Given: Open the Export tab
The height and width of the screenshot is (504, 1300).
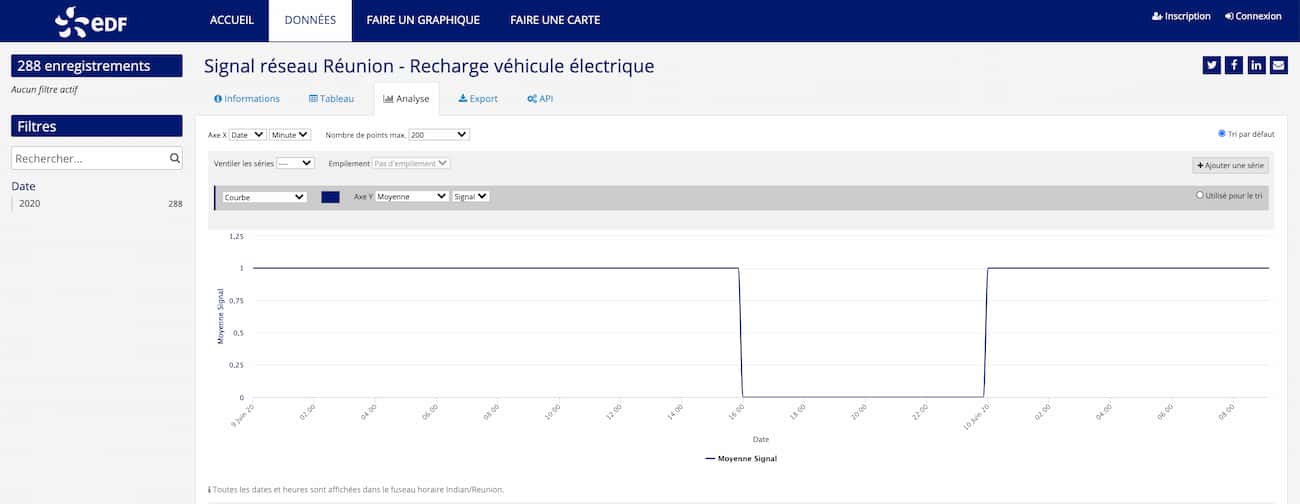Looking at the screenshot, I should tap(477, 99).
